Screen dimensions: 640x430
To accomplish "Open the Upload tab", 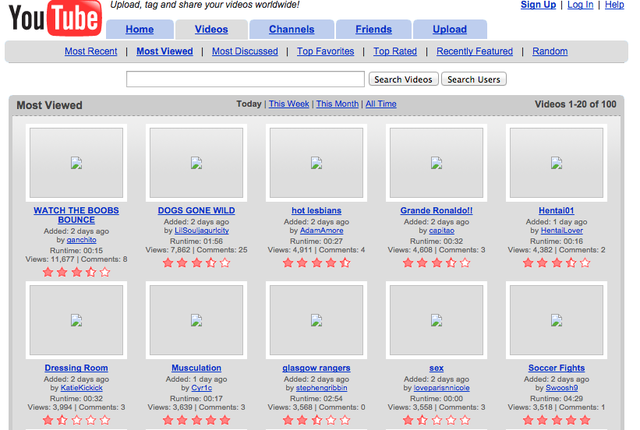I will click(450, 29).
